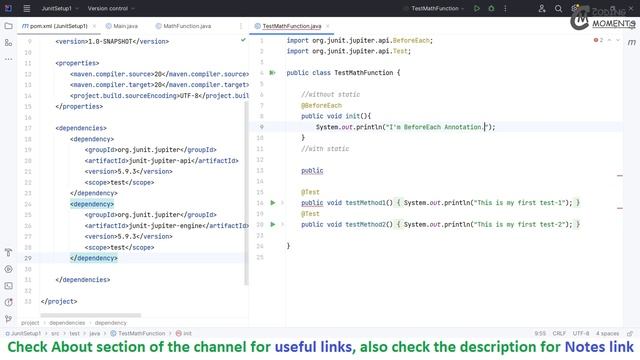Click the 'dependency' XML breadcrumb
640x360 pixels.
tap(111, 323)
